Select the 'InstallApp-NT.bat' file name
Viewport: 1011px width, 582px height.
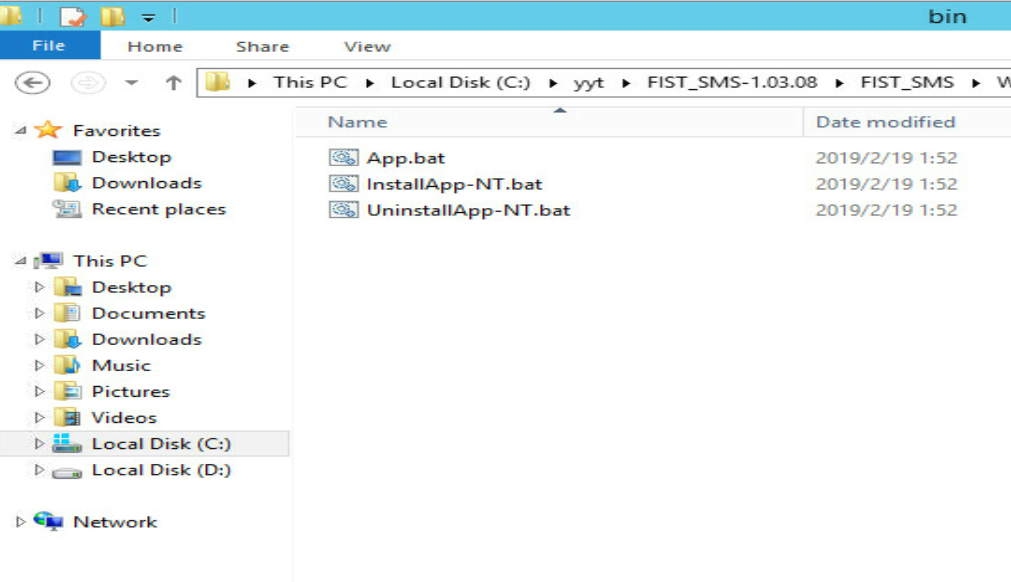click(455, 184)
